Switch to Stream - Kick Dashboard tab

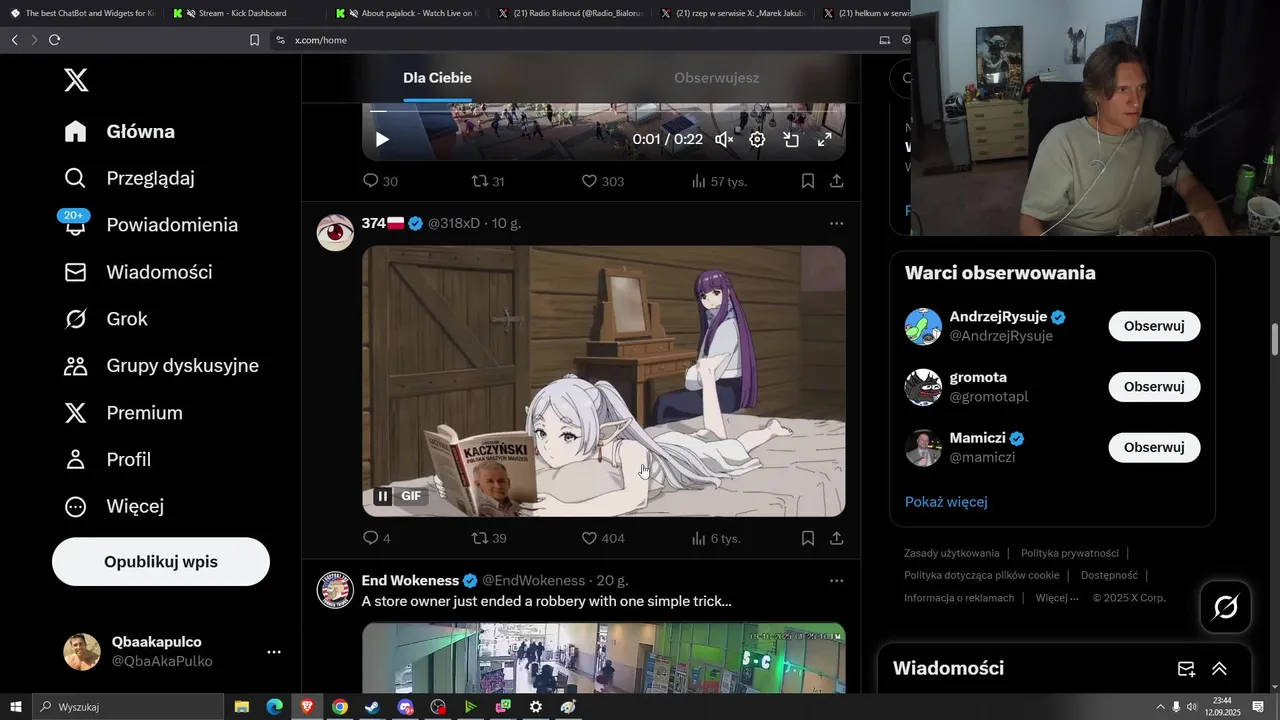click(x=243, y=13)
